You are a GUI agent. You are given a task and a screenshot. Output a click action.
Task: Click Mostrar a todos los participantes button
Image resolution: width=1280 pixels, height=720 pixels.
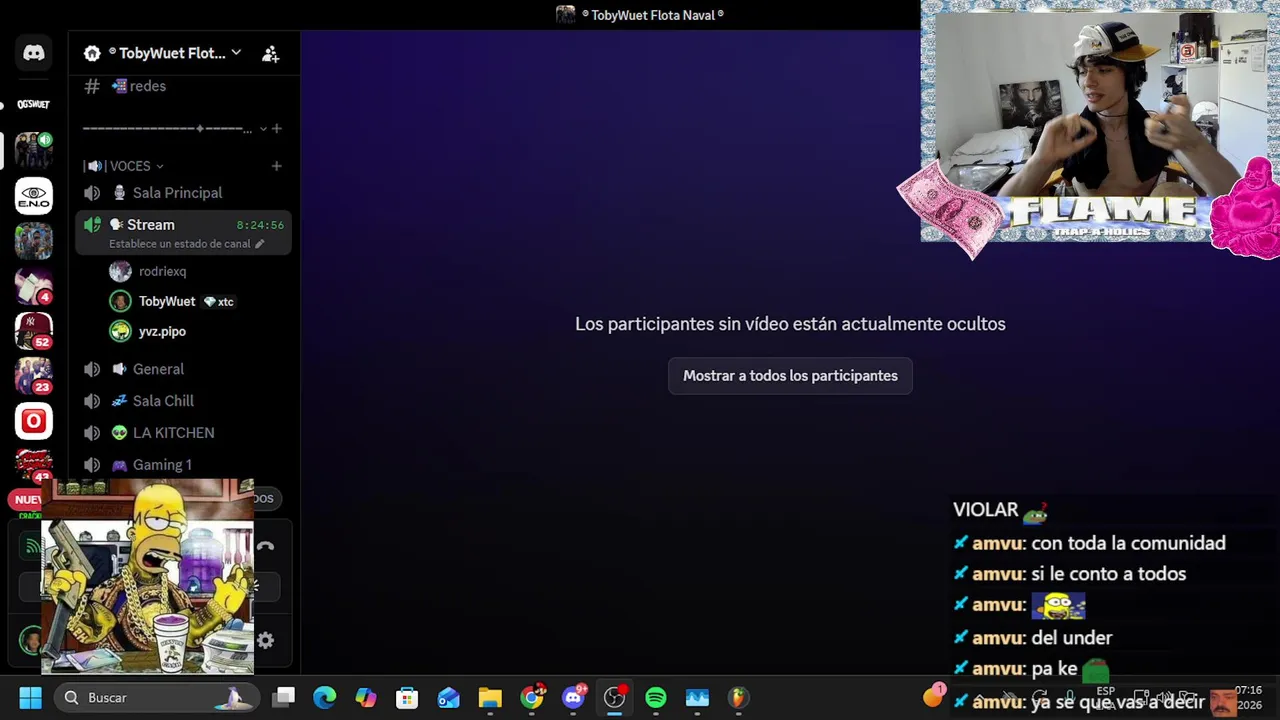[x=790, y=376]
